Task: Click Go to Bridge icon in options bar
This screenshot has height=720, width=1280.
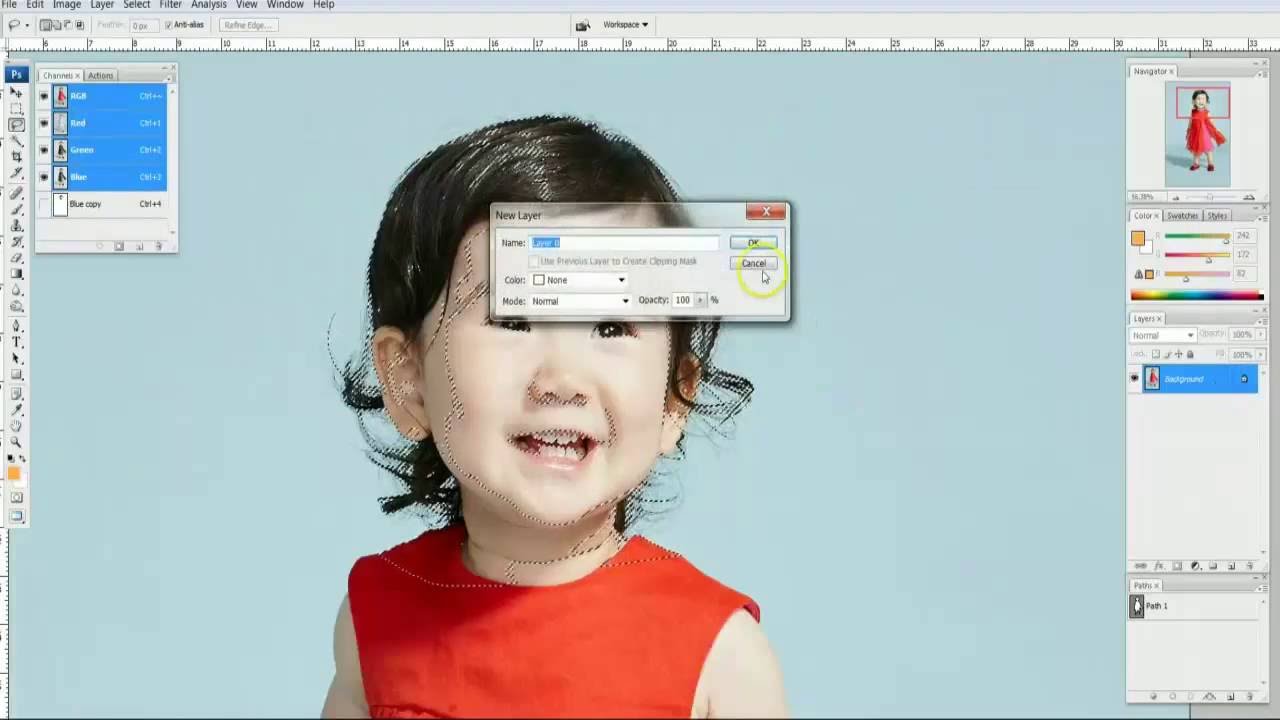Action: point(583,25)
